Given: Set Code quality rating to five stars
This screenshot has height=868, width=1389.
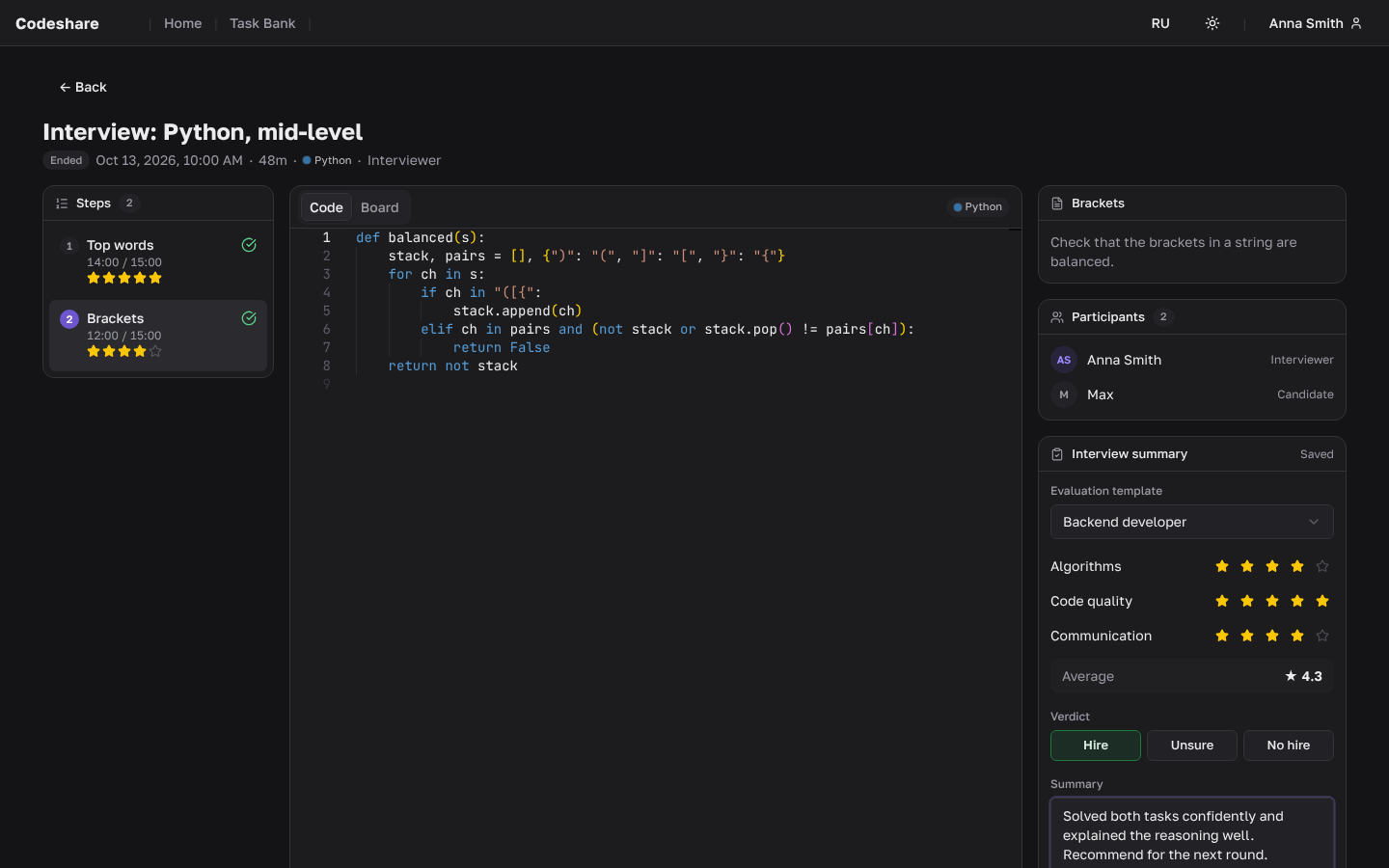Looking at the screenshot, I should 1322,601.
